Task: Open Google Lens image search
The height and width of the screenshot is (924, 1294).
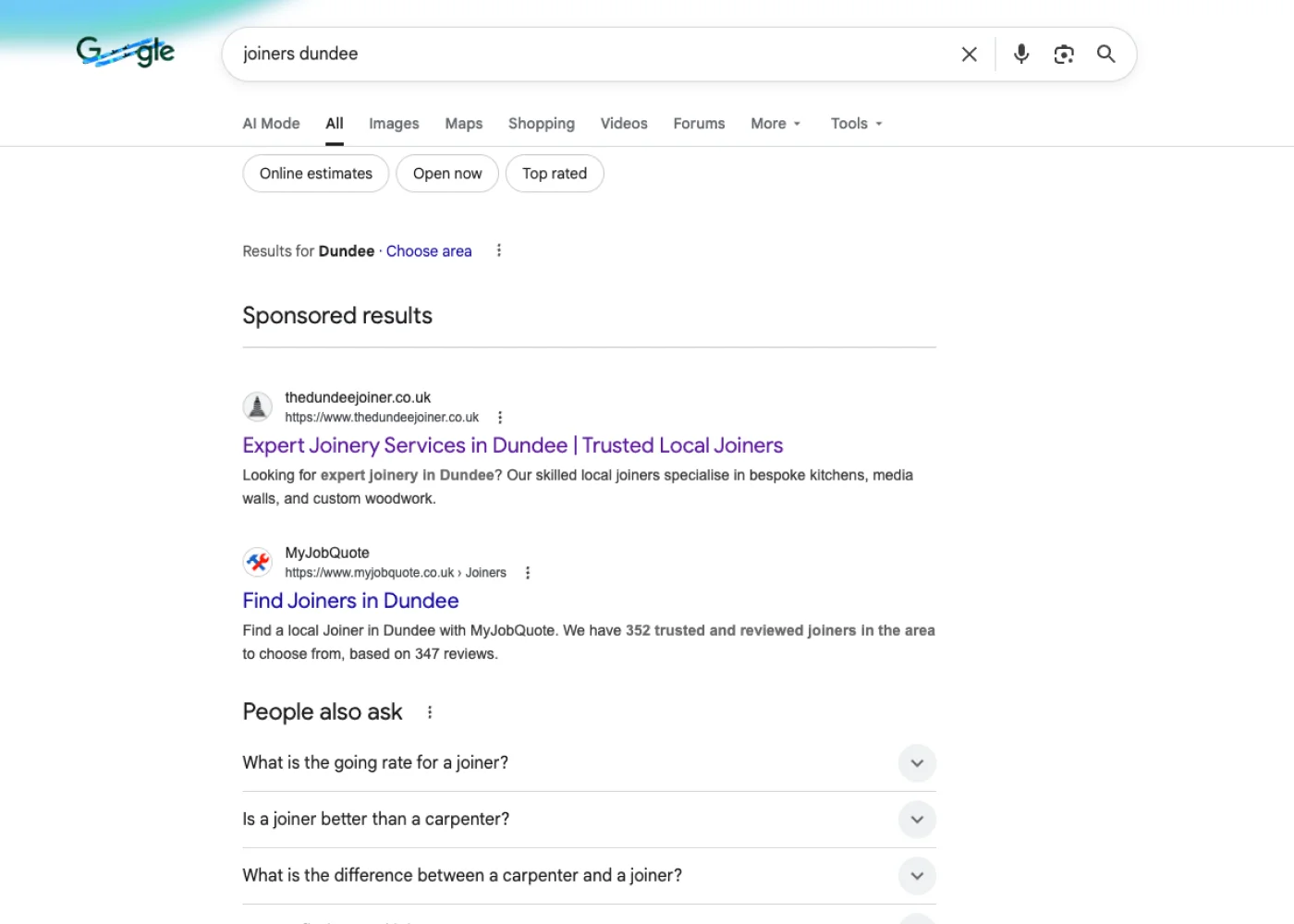Action: click(1063, 54)
